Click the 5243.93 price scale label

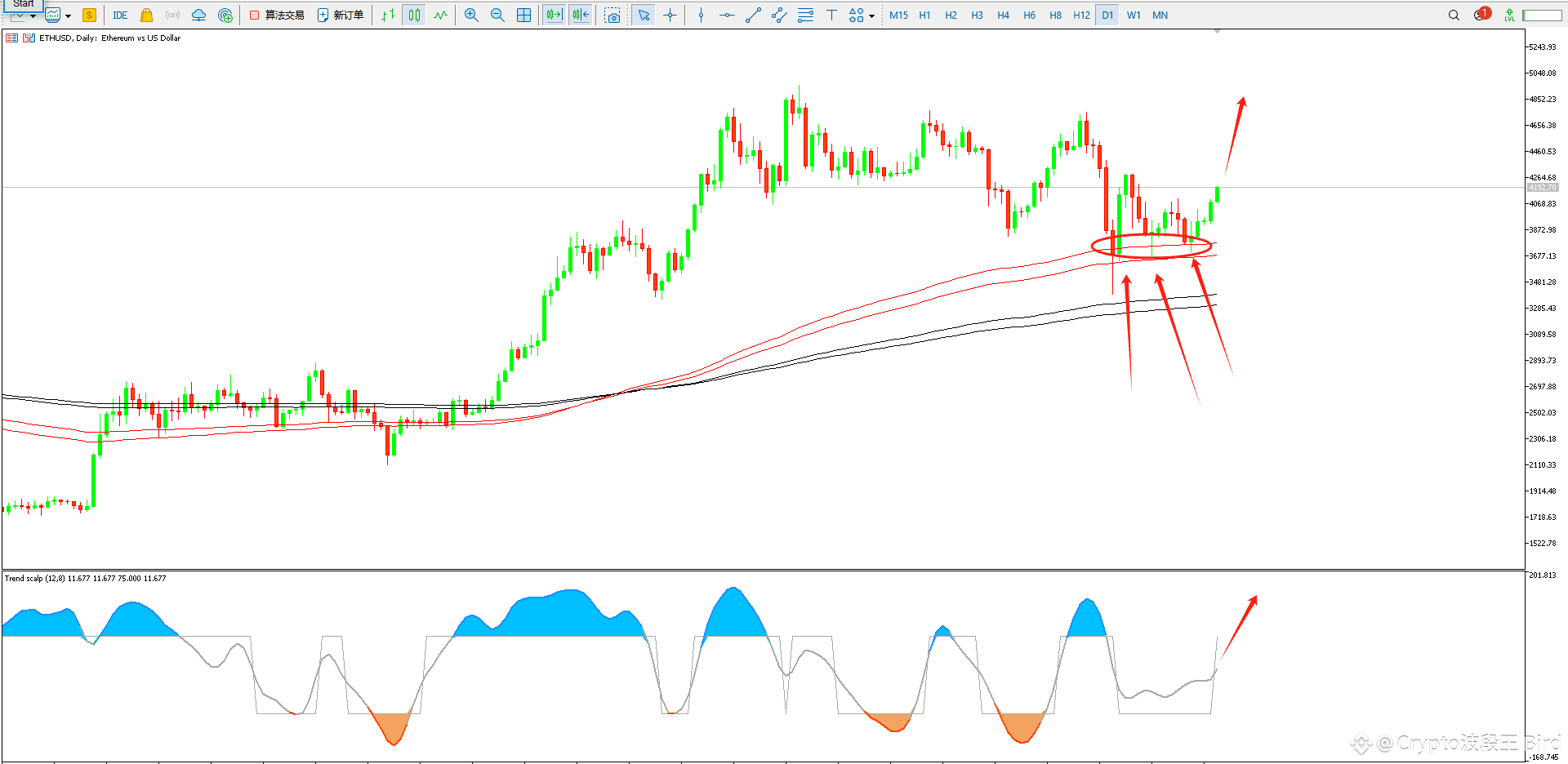click(1543, 47)
